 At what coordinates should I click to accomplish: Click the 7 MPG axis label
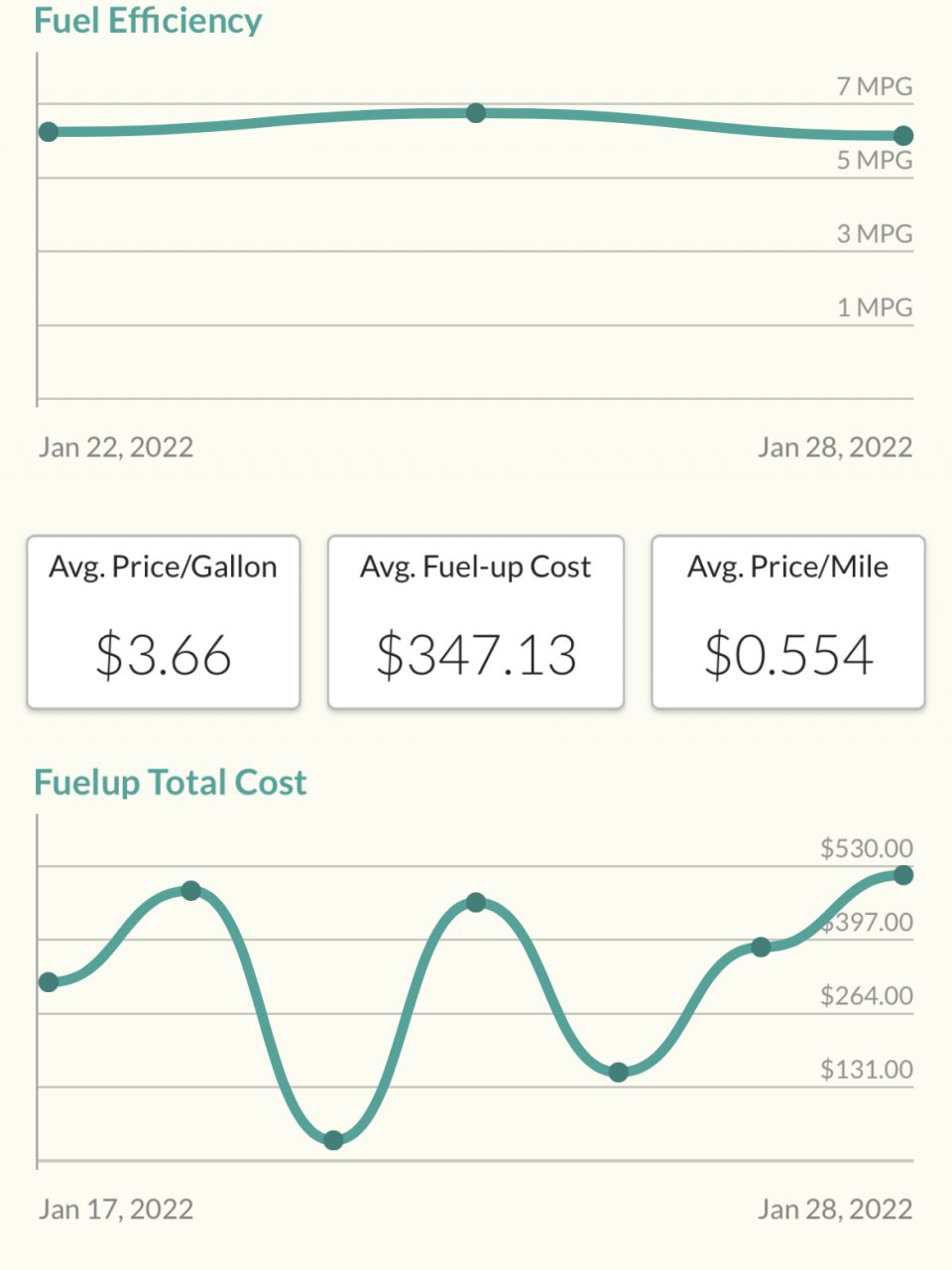[874, 86]
